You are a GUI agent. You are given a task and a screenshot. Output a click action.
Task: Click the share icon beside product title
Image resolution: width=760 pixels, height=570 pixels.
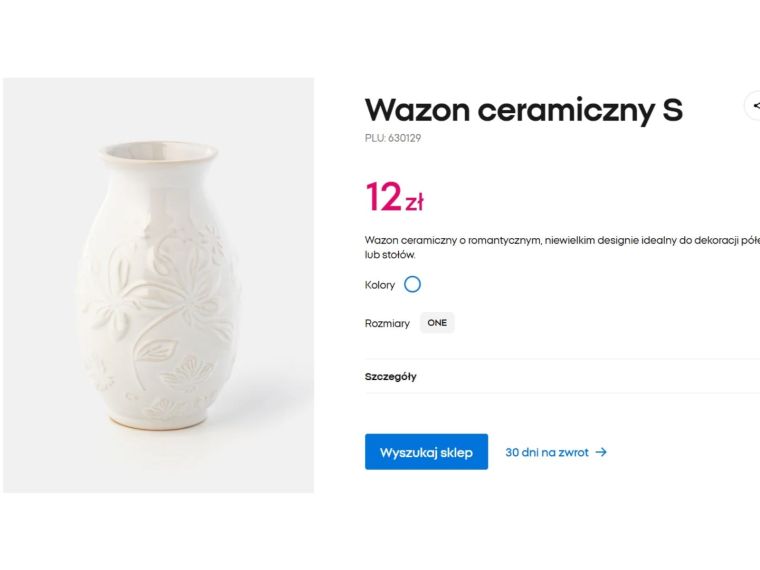click(754, 106)
